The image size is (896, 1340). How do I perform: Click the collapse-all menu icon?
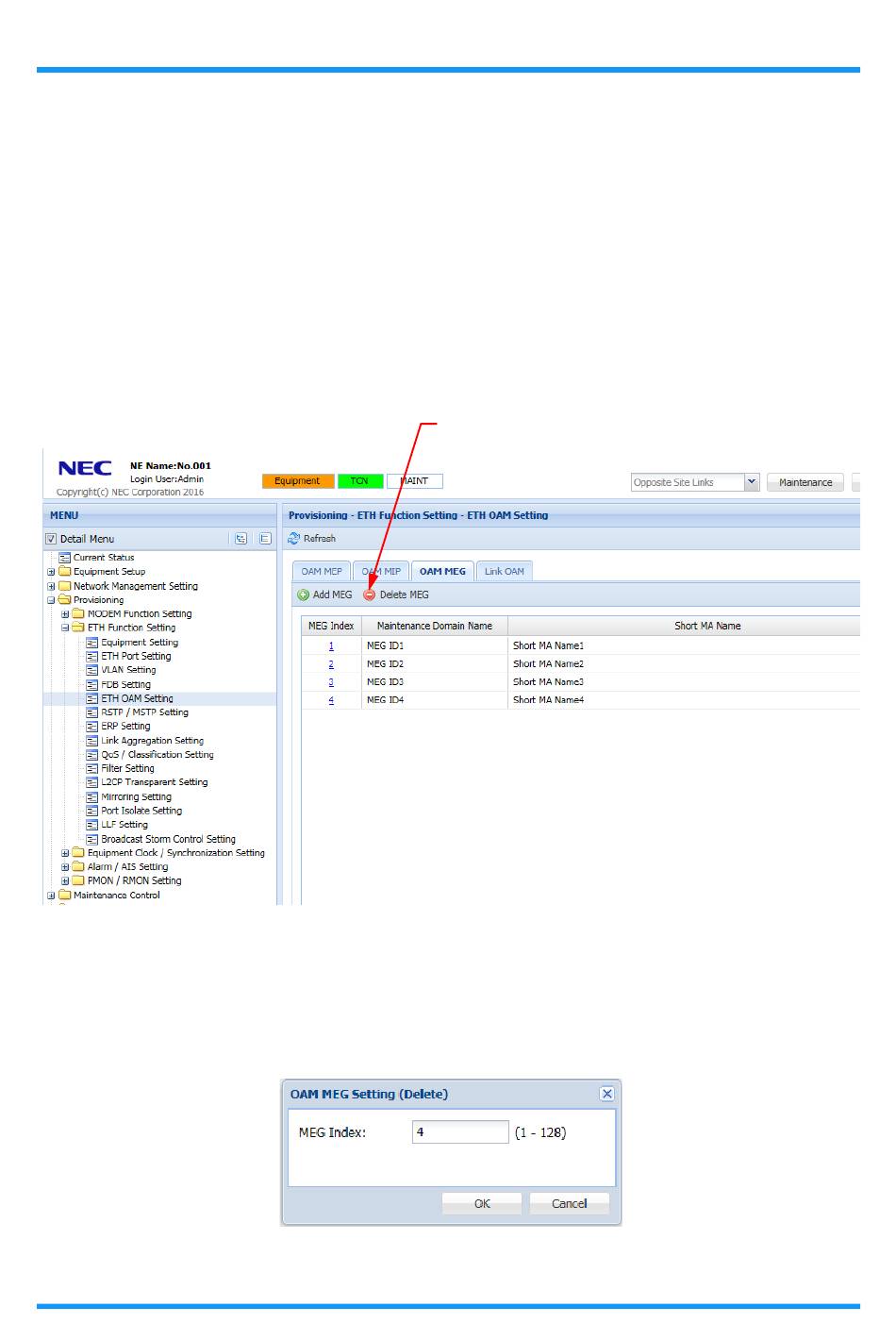[x=266, y=539]
